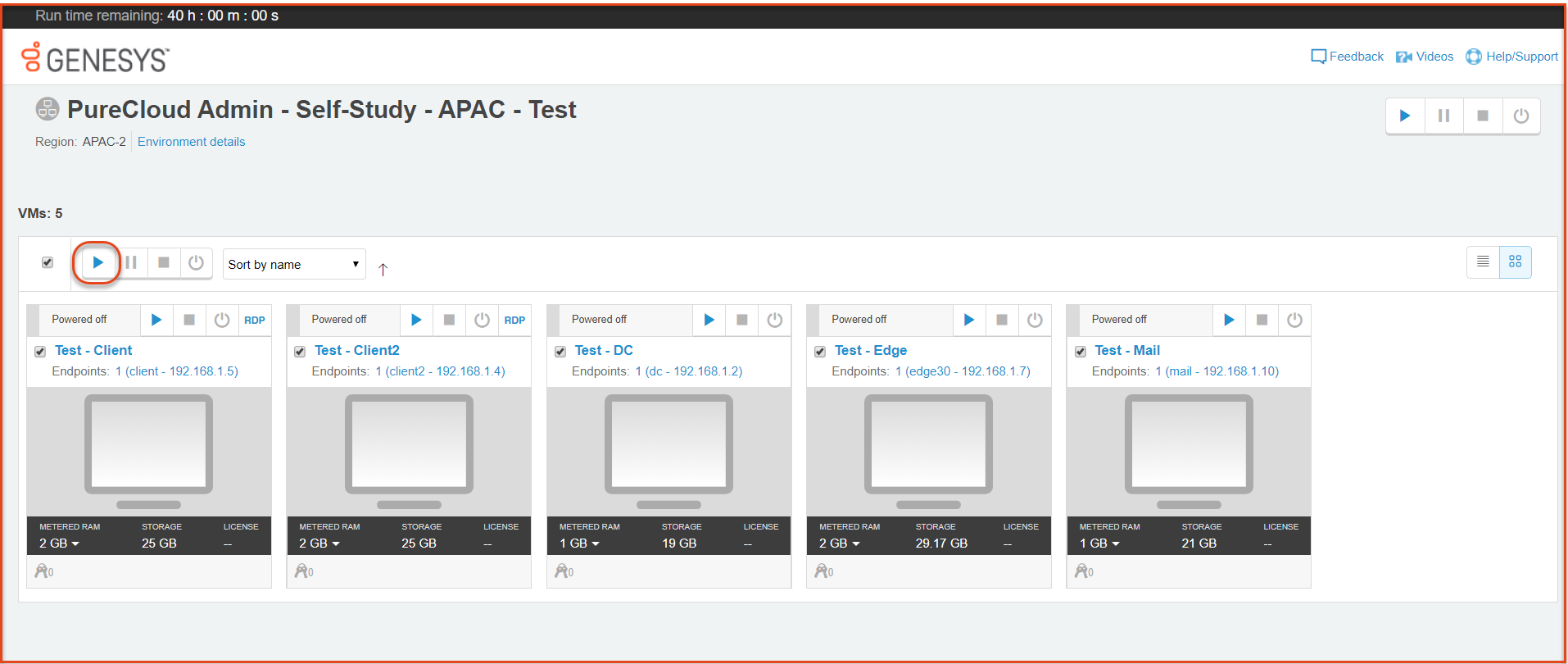Suspend selected VMs using the toolbar pause icon
This screenshot has width=1568, height=664.
pyautogui.click(x=131, y=263)
